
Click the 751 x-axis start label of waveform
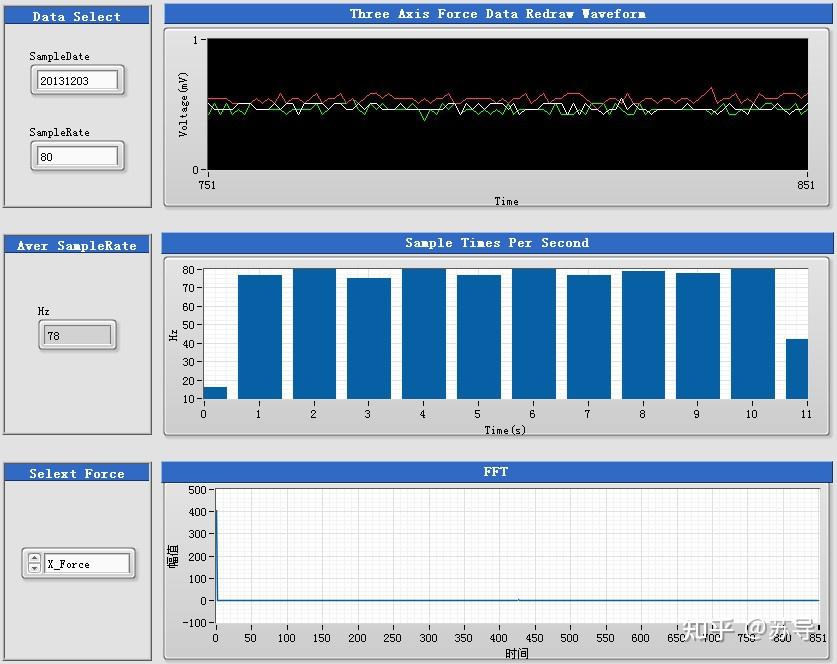(207, 185)
